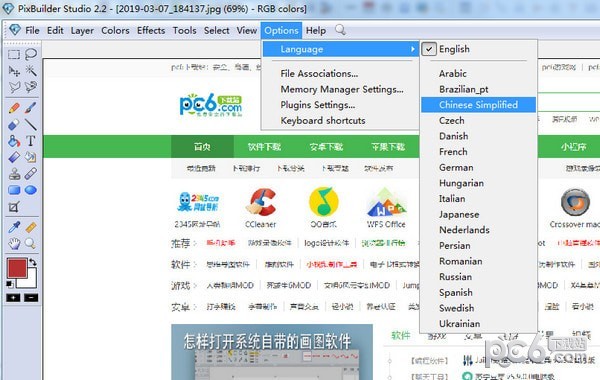The image size is (600, 380).
Task: Select the text T tool
Action: pyautogui.click(x=31, y=141)
